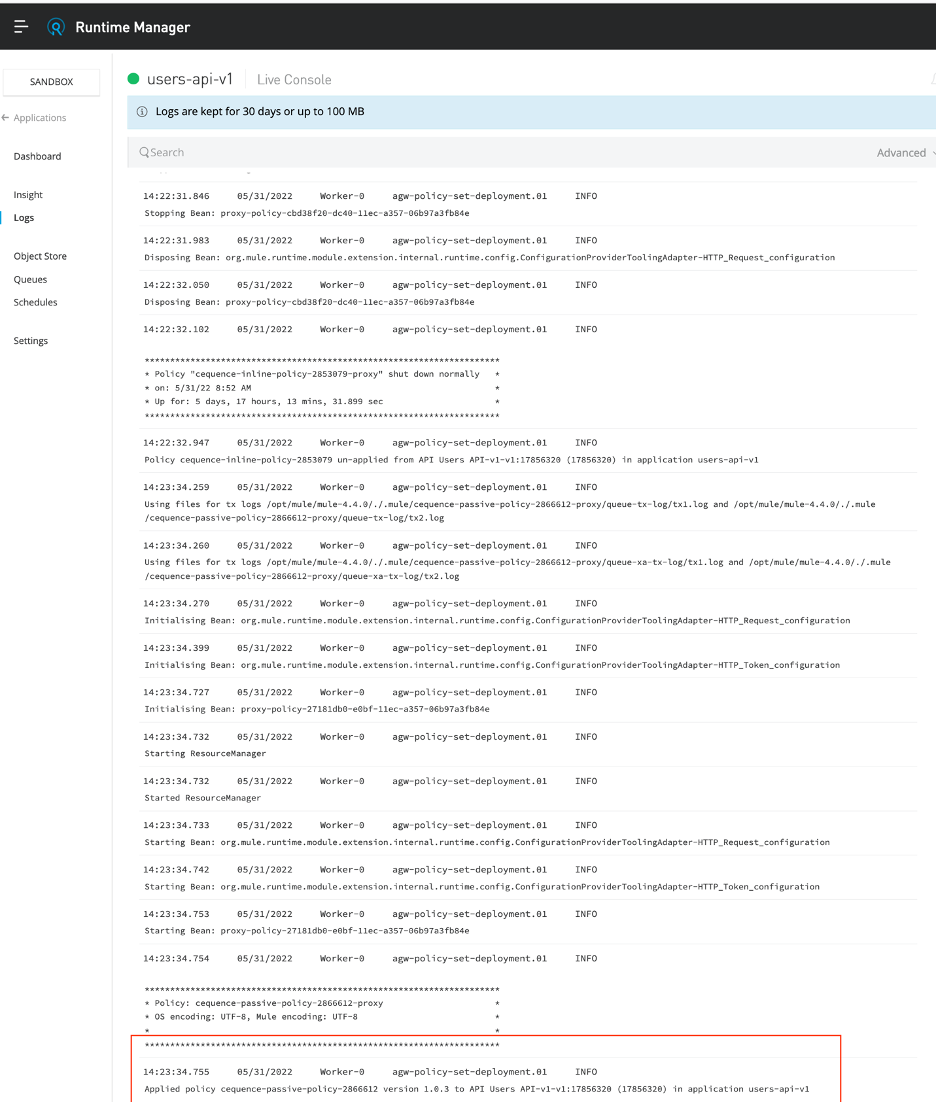The image size is (936, 1102).
Task: Focus the log Search field
Action: (492, 153)
